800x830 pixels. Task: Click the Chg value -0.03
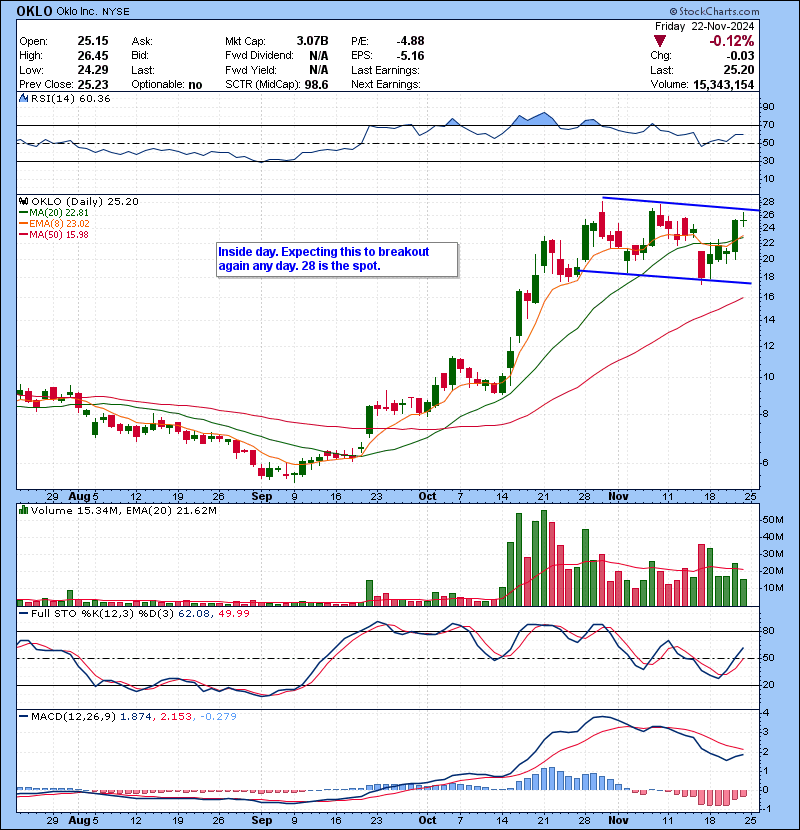click(740, 56)
